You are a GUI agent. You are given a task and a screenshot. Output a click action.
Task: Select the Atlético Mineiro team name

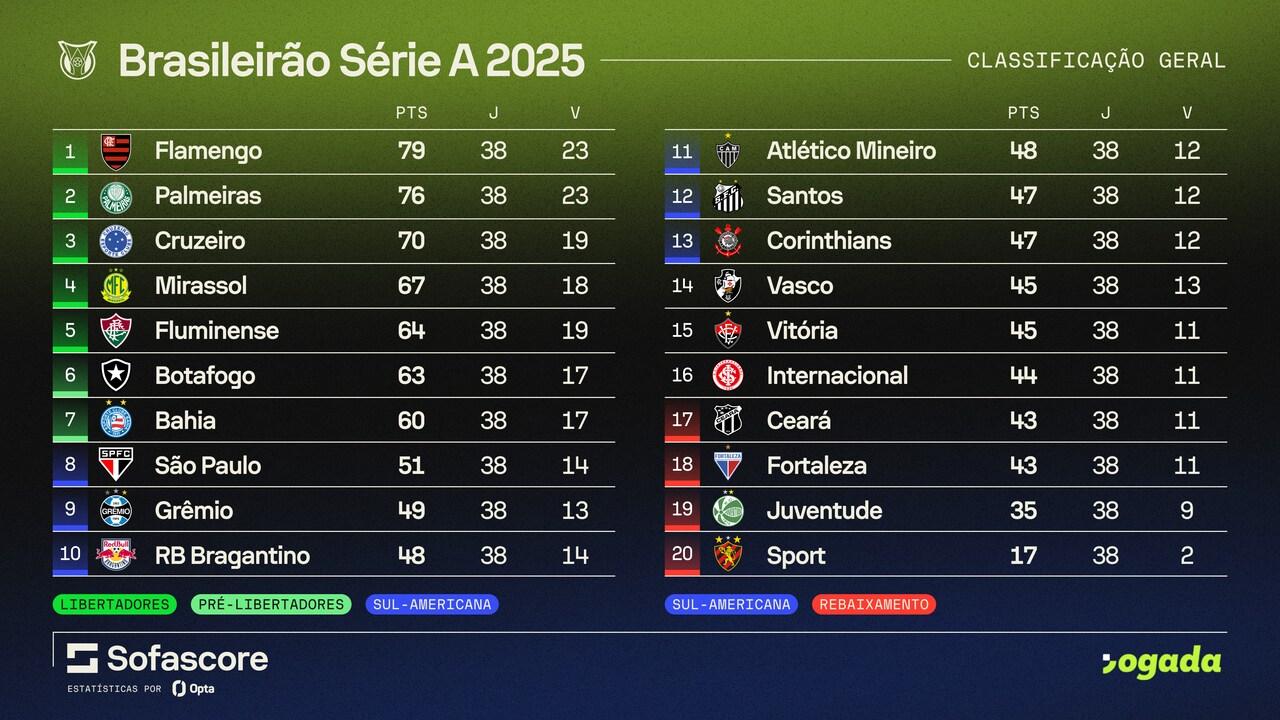[x=851, y=151]
